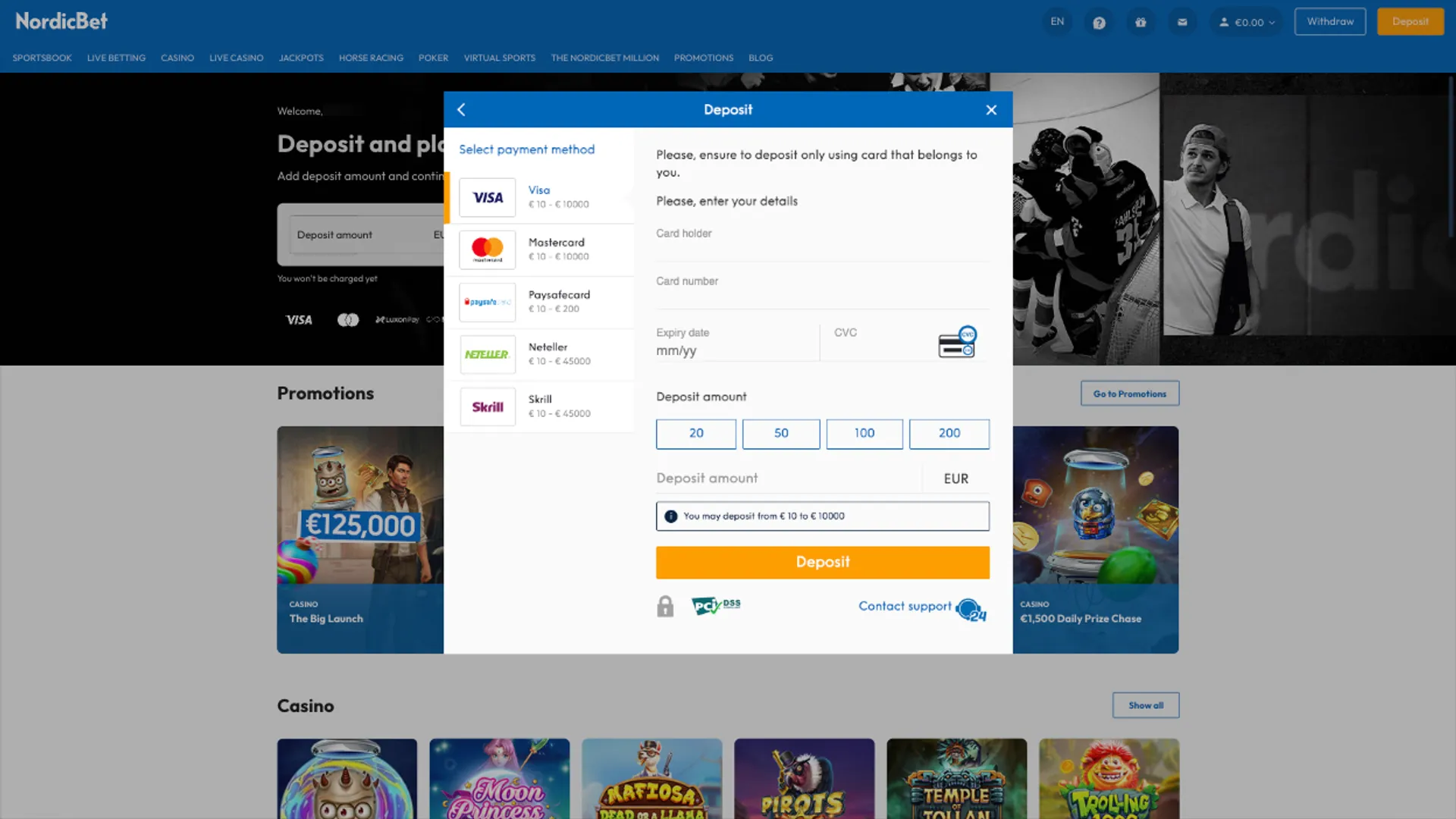Choose Skrill payment method
Image resolution: width=1456 pixels, height=819 pixels.
point(540,406)
